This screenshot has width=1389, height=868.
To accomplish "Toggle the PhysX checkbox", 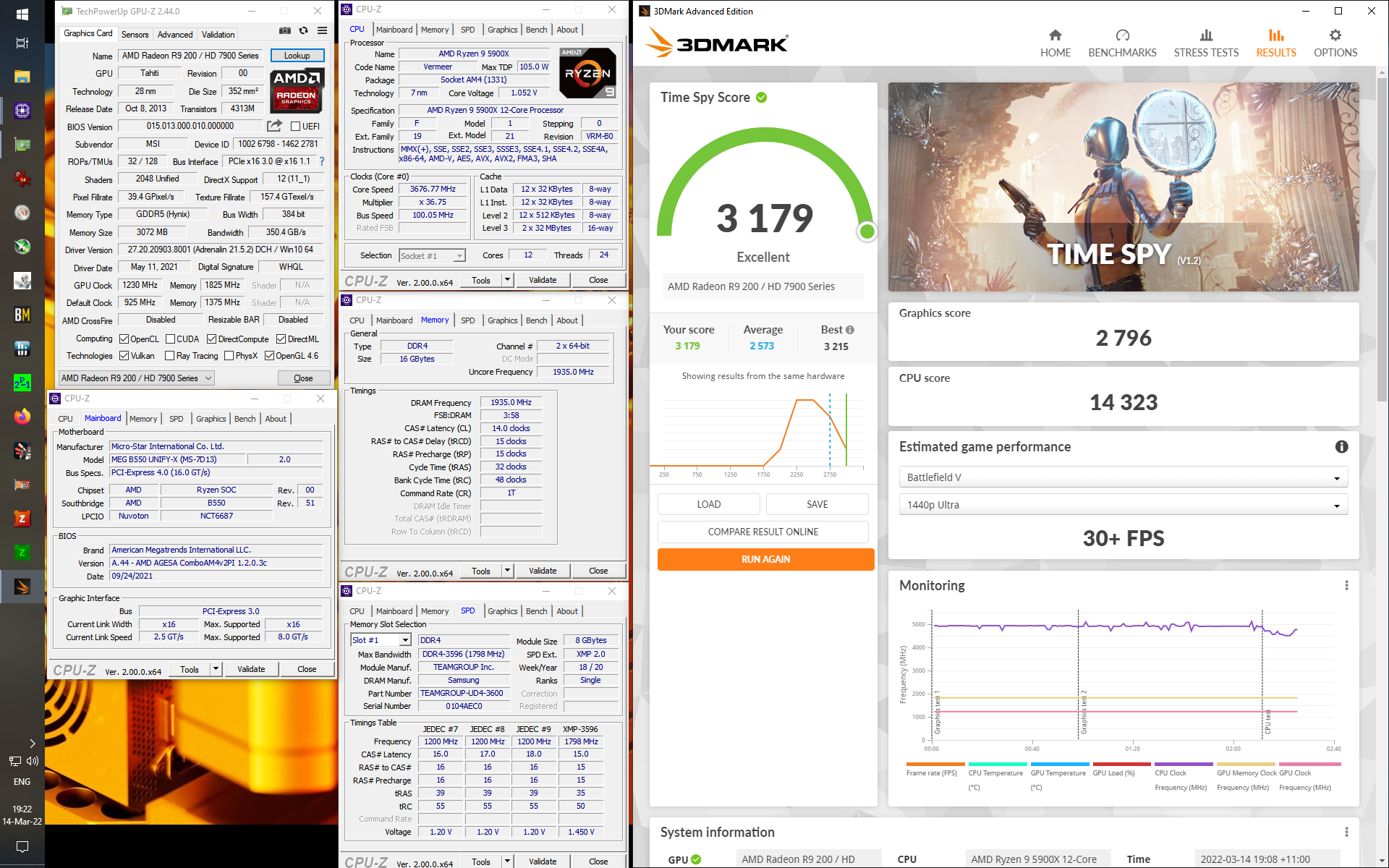I will point(229,356).
